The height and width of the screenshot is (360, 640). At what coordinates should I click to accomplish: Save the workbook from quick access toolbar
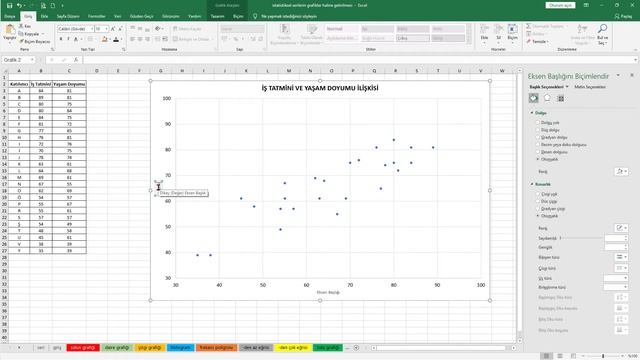(x=9, y=5)
